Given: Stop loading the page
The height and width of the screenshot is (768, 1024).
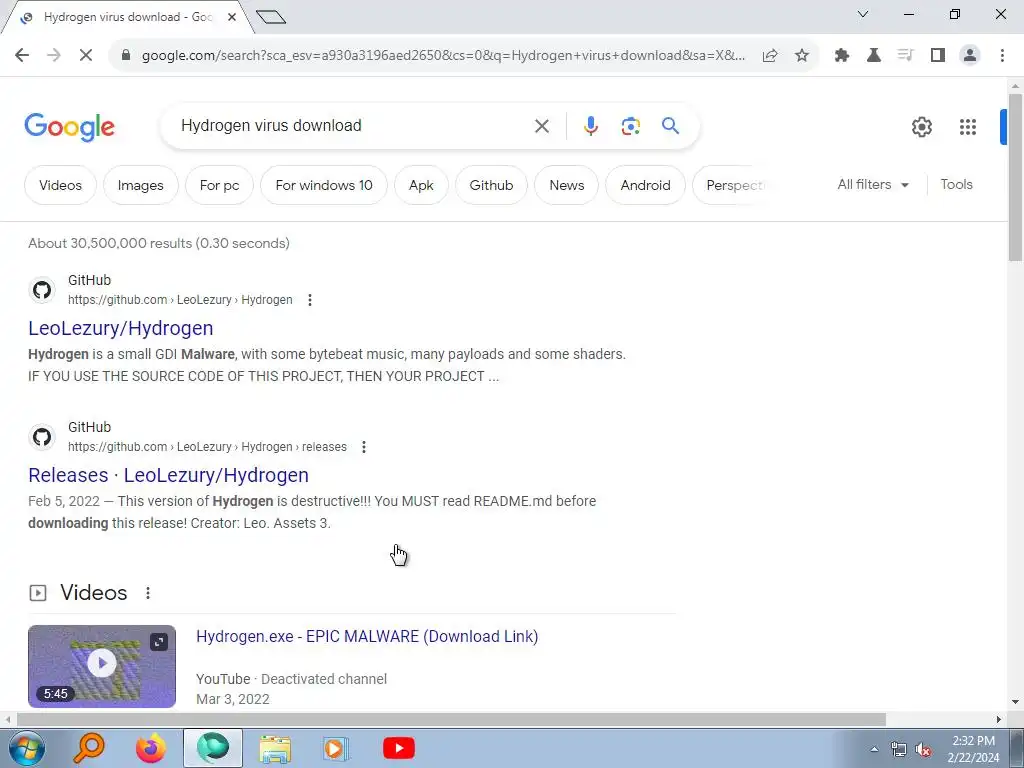Looking at the screenshot, I should [86, 56].
